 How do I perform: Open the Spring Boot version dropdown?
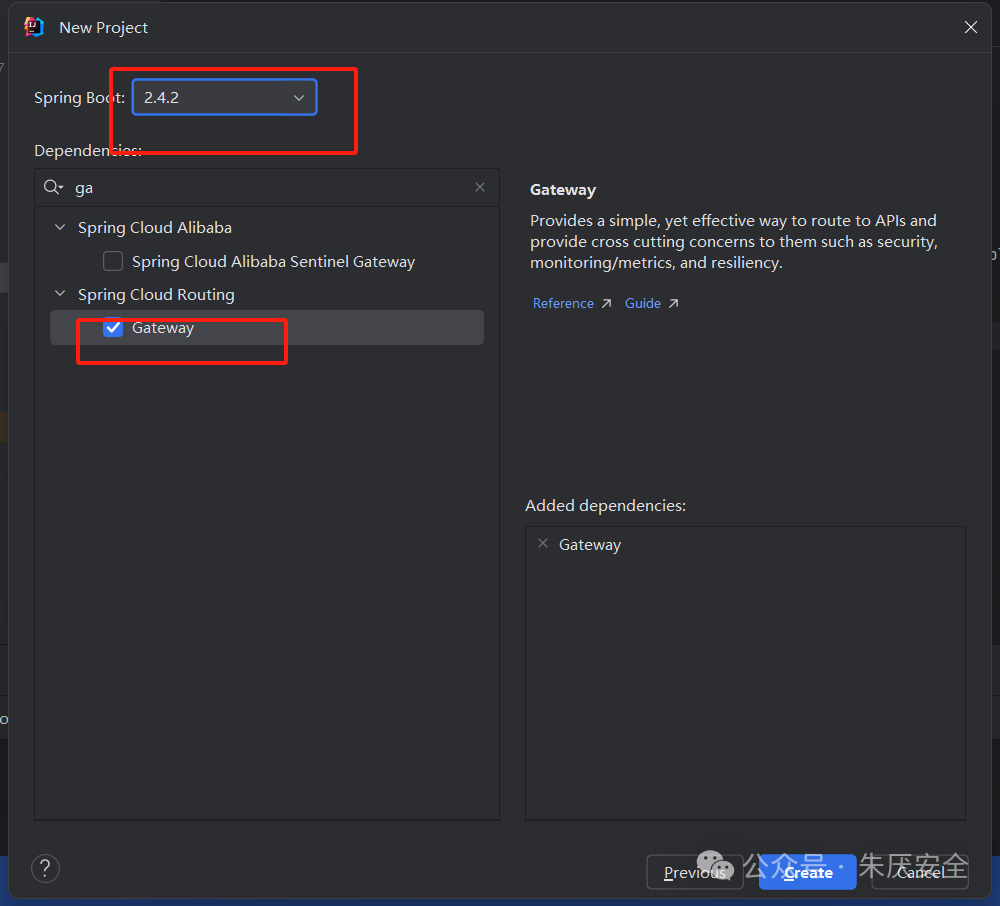coord(224,98)
